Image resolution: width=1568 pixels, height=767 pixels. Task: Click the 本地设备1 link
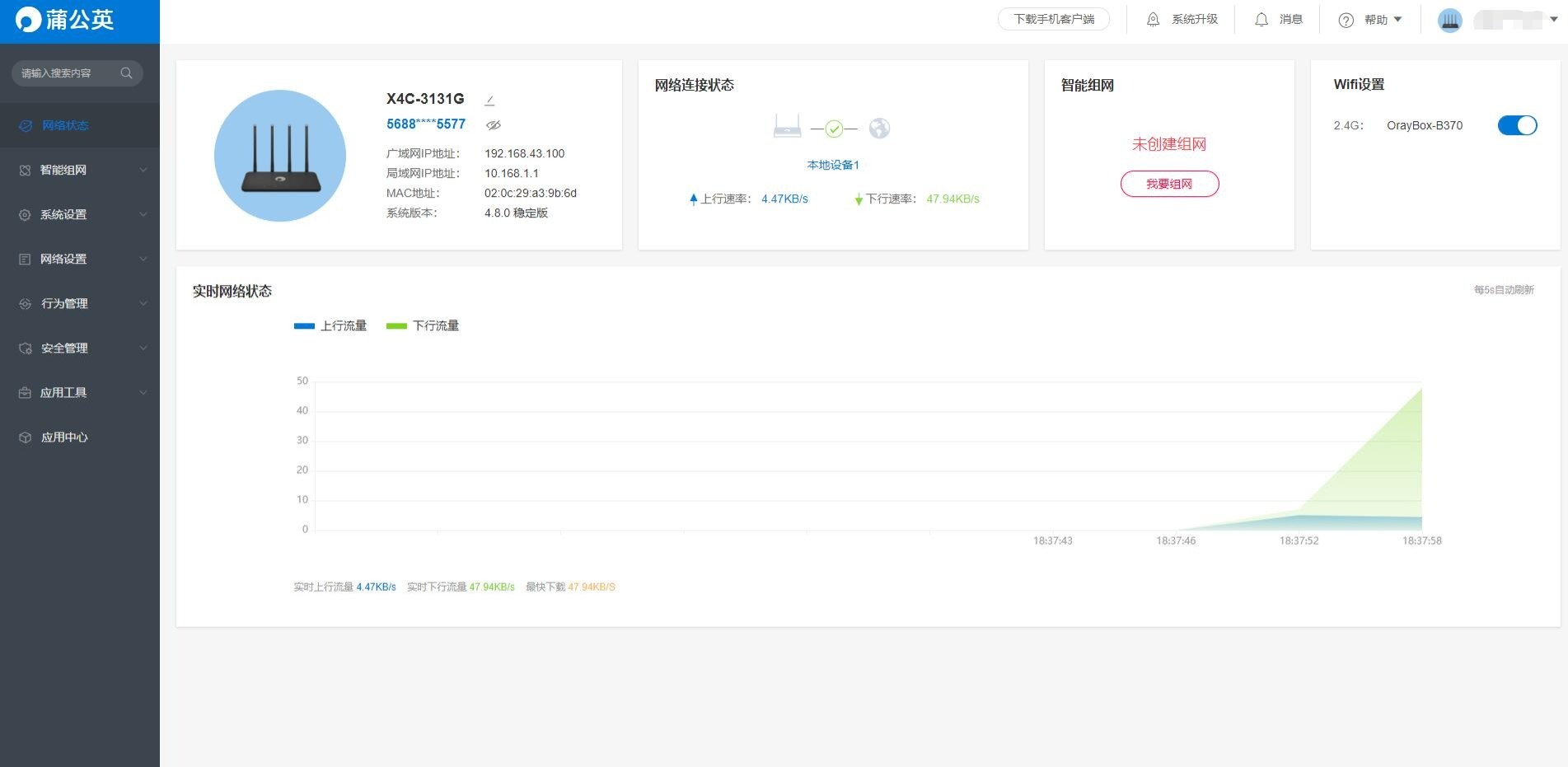point(833,166)
